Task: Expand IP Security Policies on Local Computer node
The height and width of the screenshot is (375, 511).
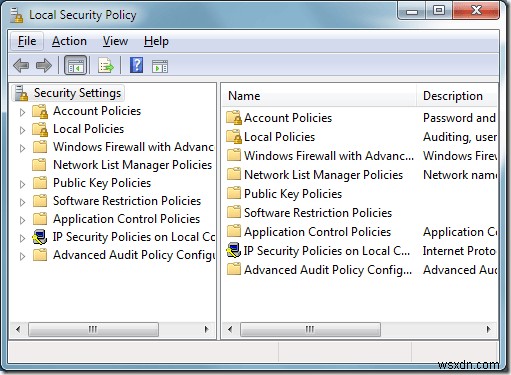Action: pyautogui.click(x=22, y=238)
